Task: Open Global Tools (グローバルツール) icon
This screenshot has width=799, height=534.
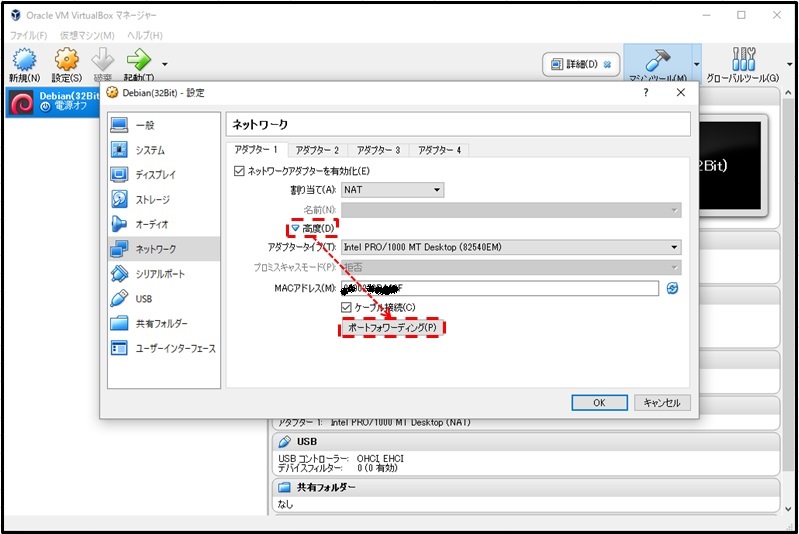Action: (743, 60)
